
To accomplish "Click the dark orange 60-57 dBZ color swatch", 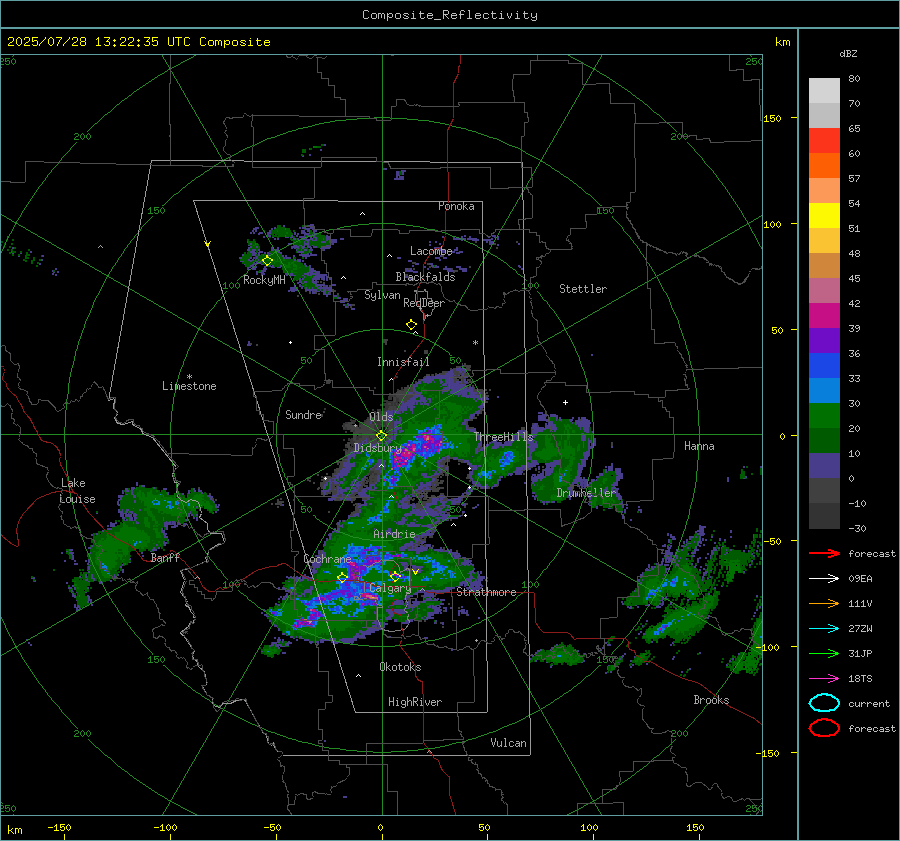I will click(x=824, y=166).
